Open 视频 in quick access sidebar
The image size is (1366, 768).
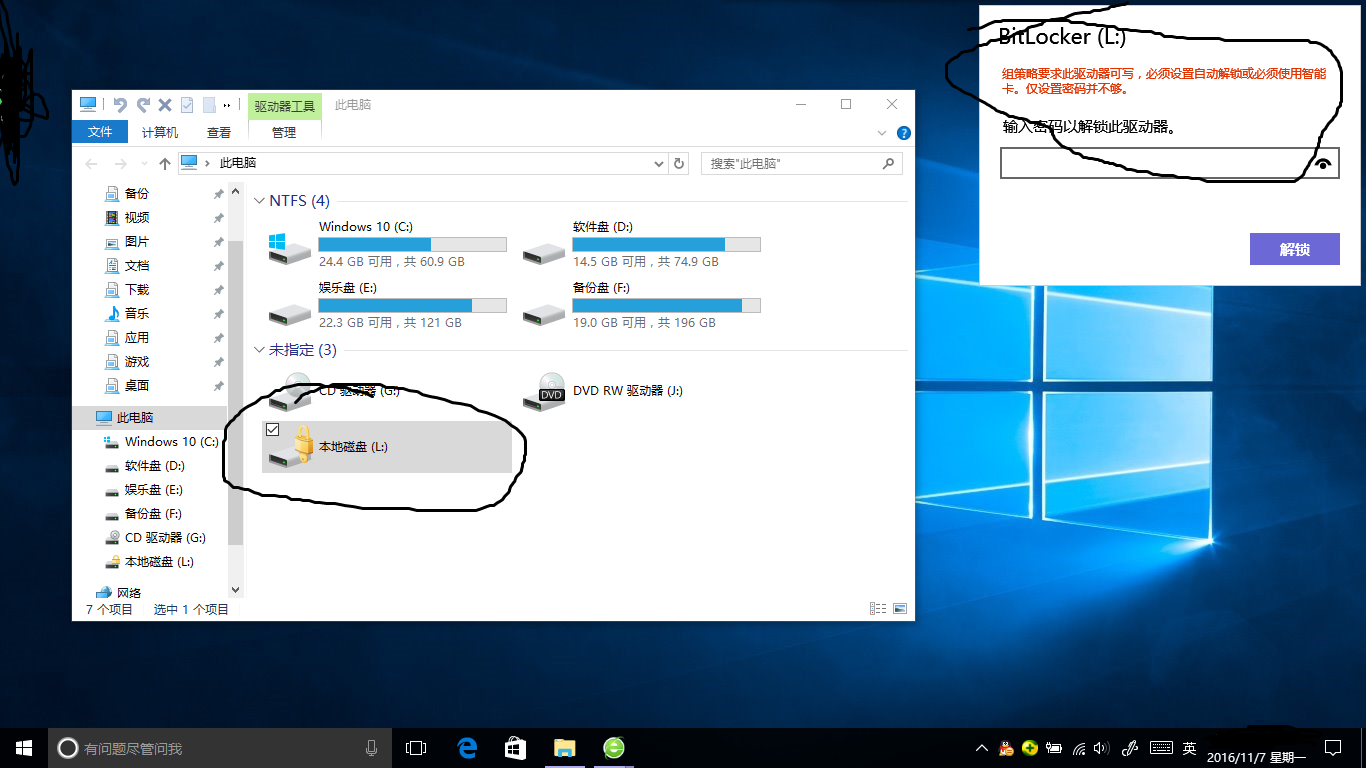[x=137, y=218]
